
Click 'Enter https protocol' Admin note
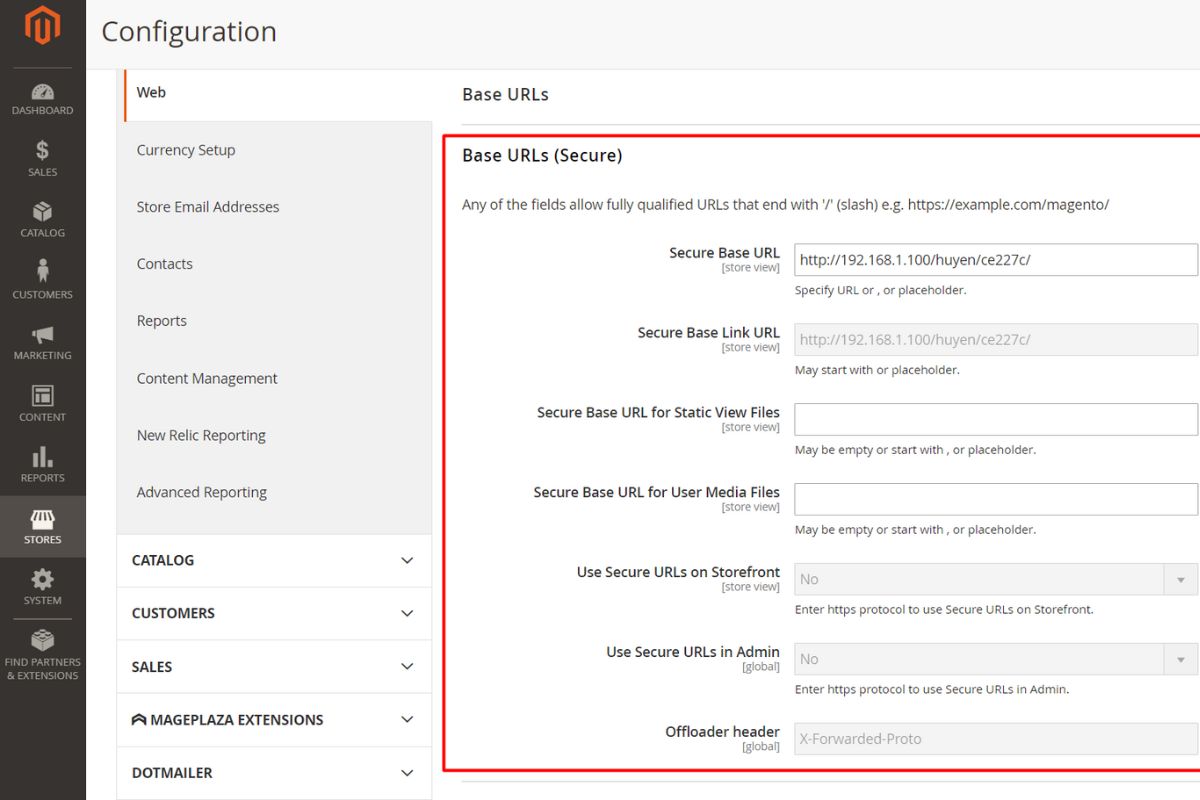click(932, 689)
